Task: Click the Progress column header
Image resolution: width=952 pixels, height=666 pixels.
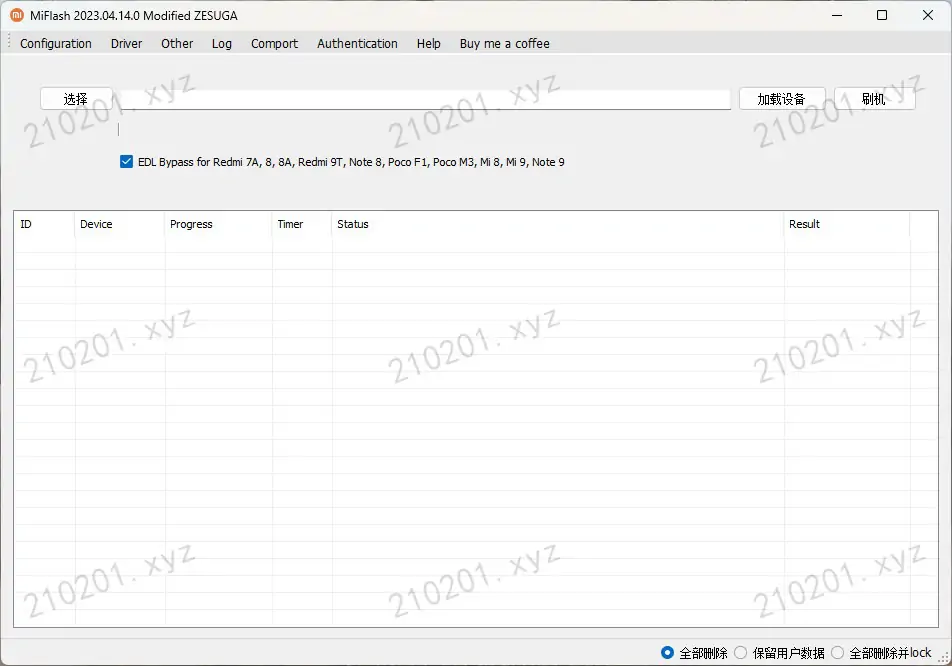Action: (219, 224)
